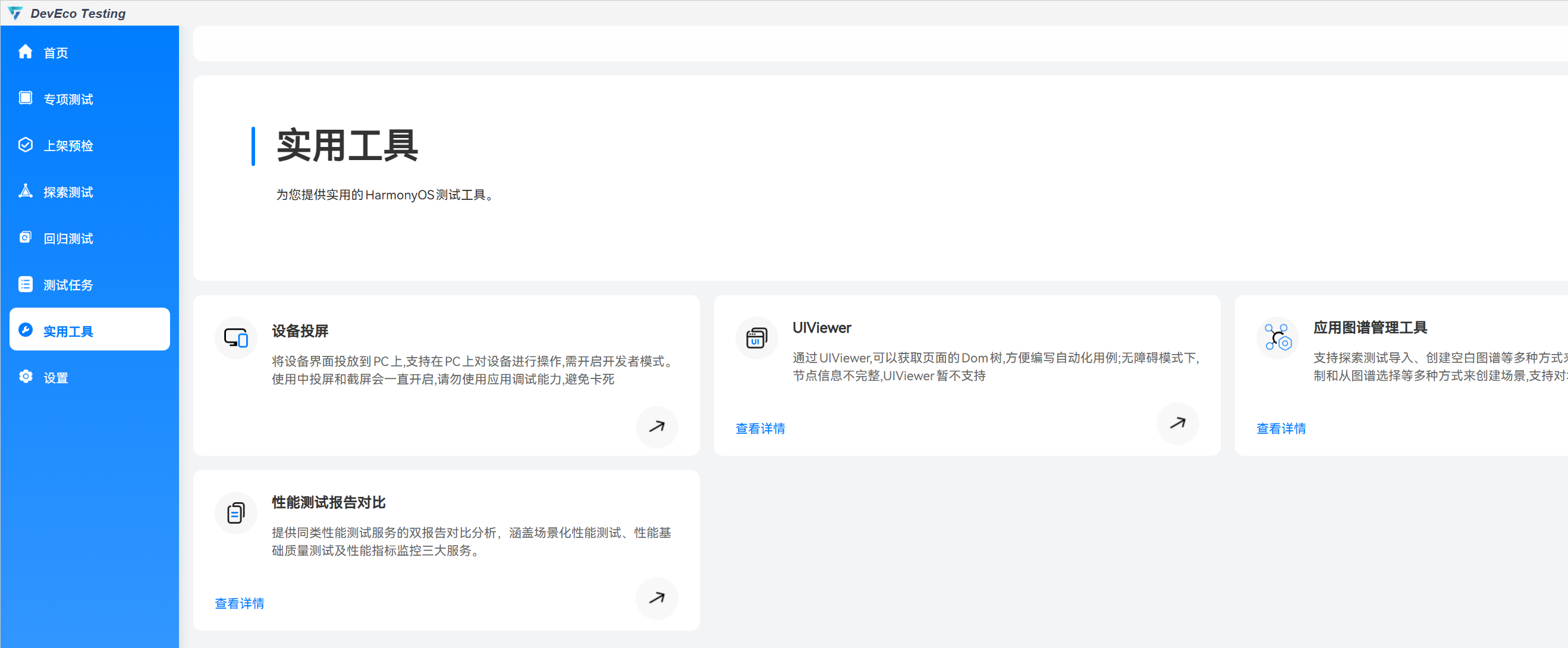Open 设备投屏 via its arrow button
The width and height of the screenshot is (1568, 648).
tap(656, 426)
